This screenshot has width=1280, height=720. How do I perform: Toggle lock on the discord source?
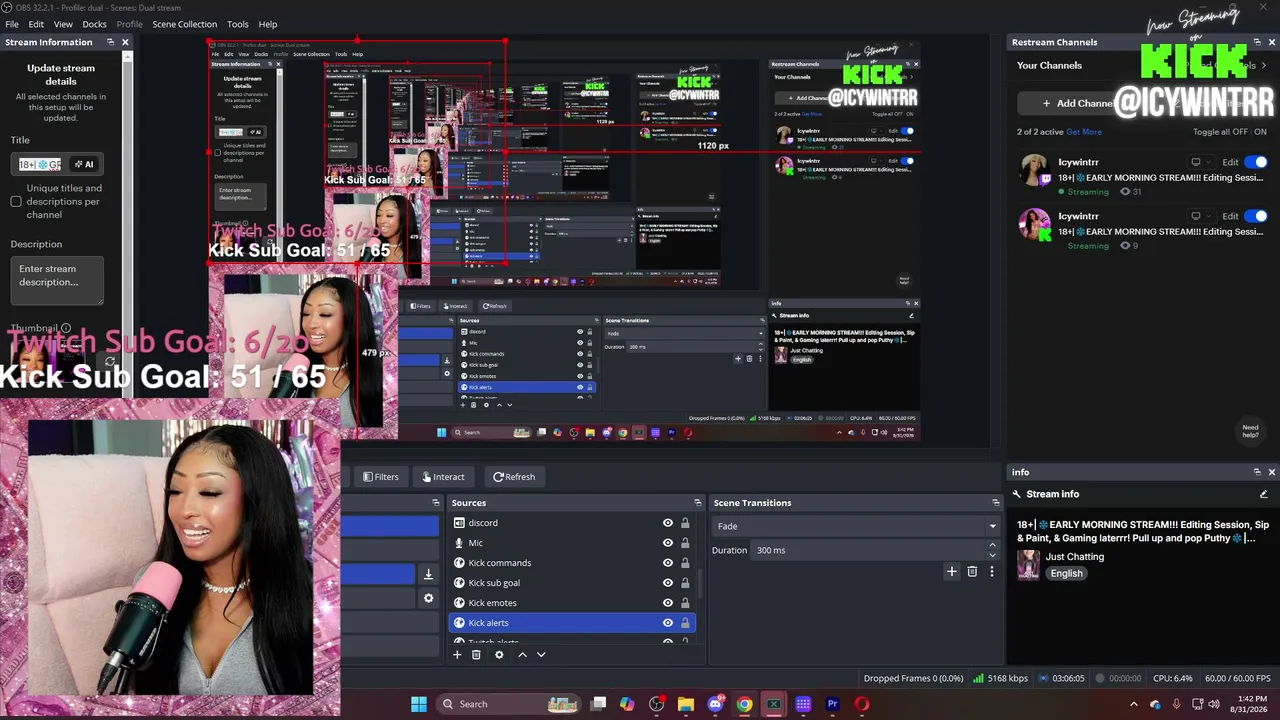point(685,523)
